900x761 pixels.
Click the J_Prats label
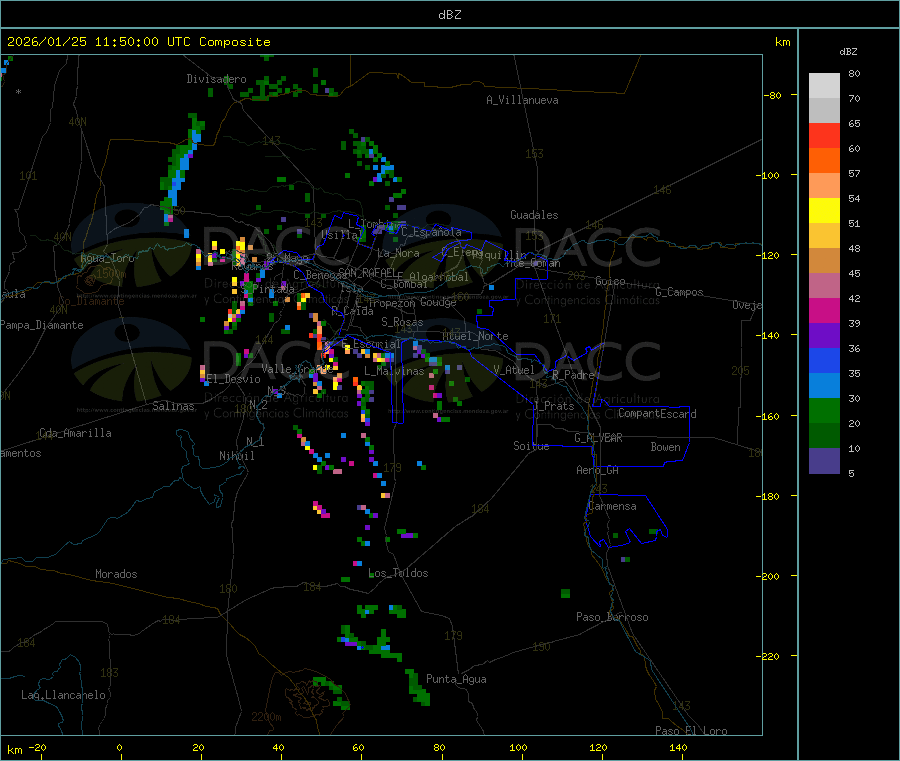coord(554,405)
